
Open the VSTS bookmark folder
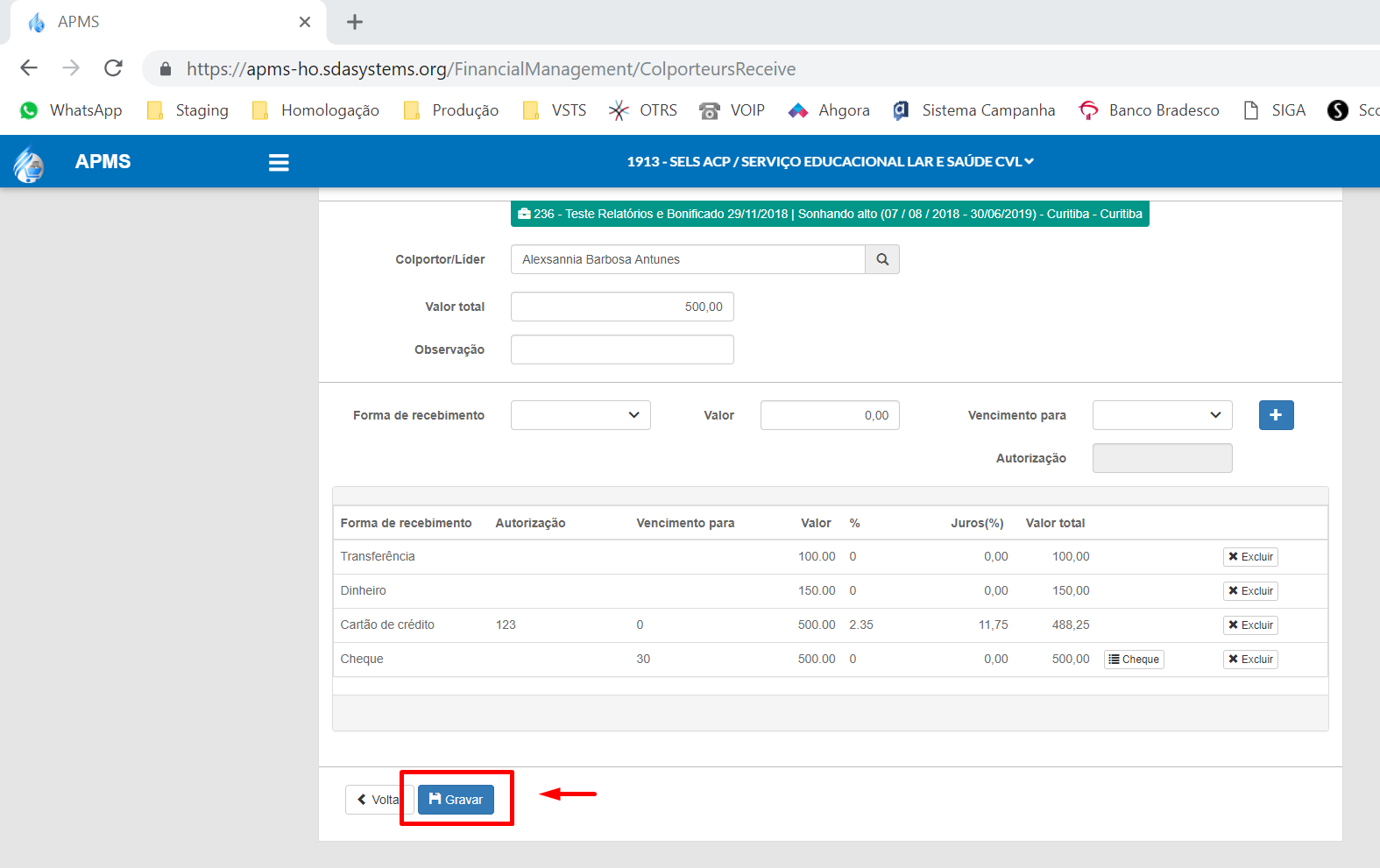(x=554, y=110)
